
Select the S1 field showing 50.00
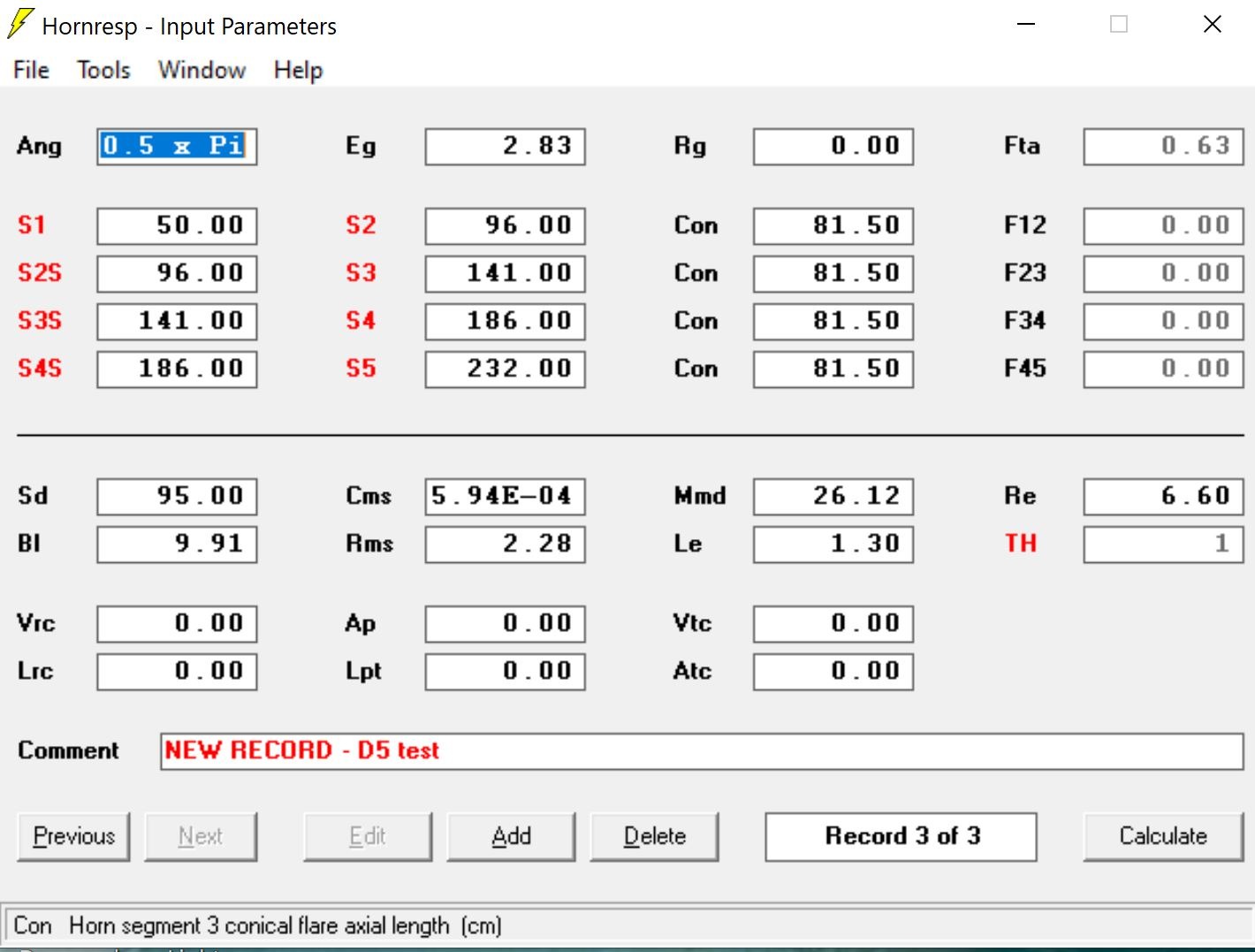(177, 226)
